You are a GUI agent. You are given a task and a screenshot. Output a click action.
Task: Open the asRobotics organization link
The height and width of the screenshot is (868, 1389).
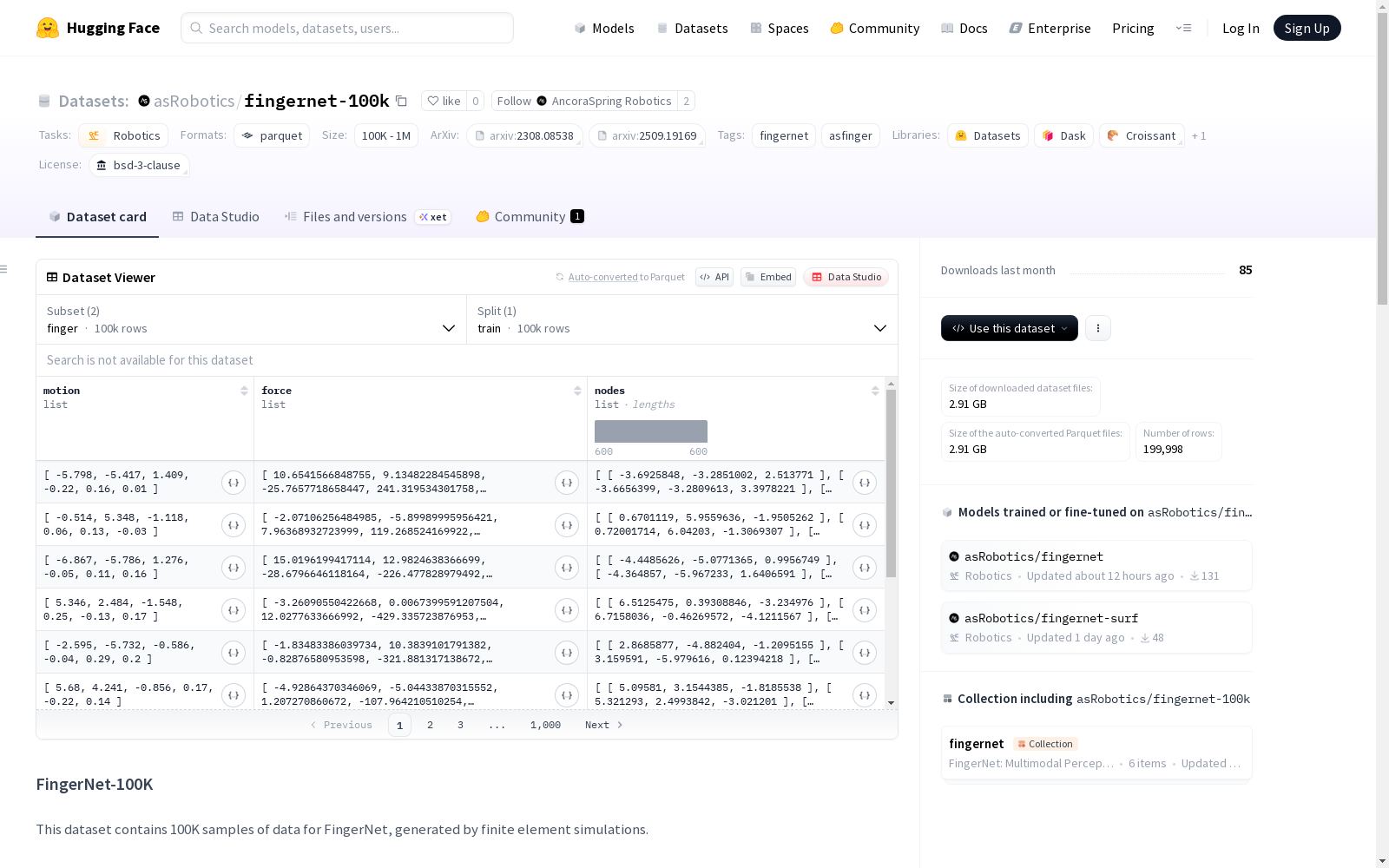coord(194,101)
